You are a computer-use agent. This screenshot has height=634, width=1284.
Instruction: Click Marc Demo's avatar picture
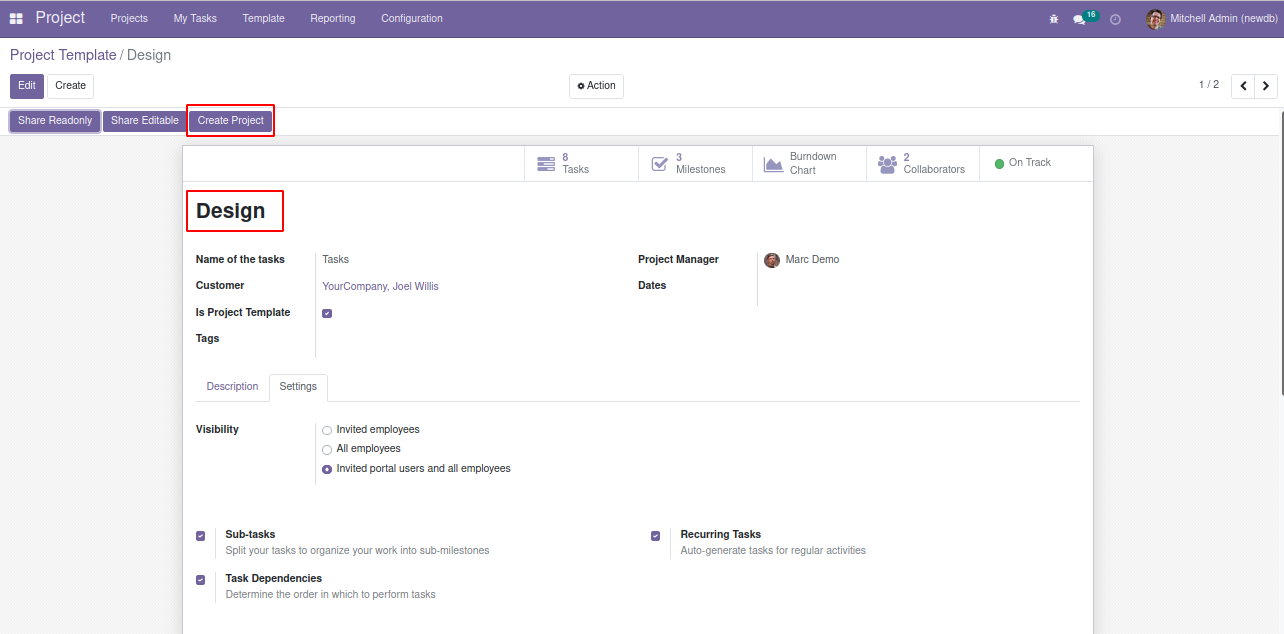(x=772, y=260)
